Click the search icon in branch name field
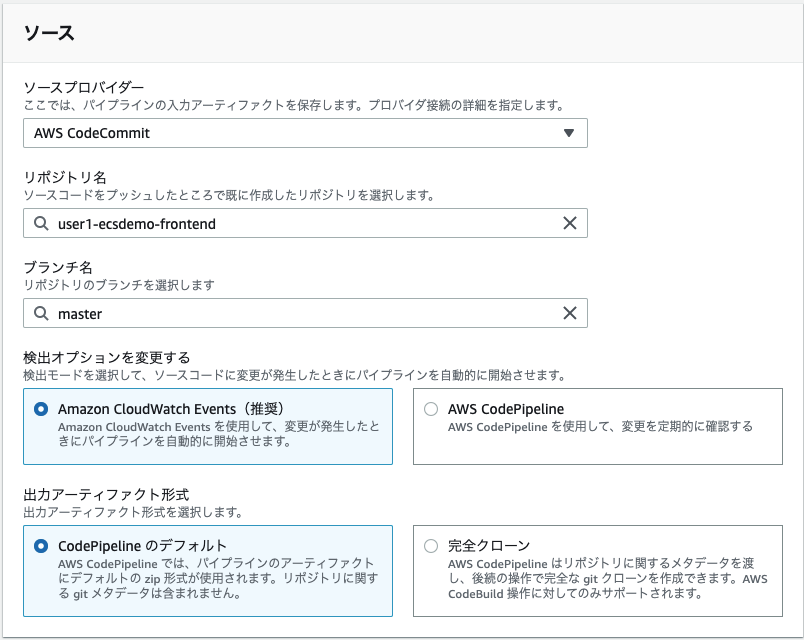This screenshot has height=640, width=804. click(41, 313)
